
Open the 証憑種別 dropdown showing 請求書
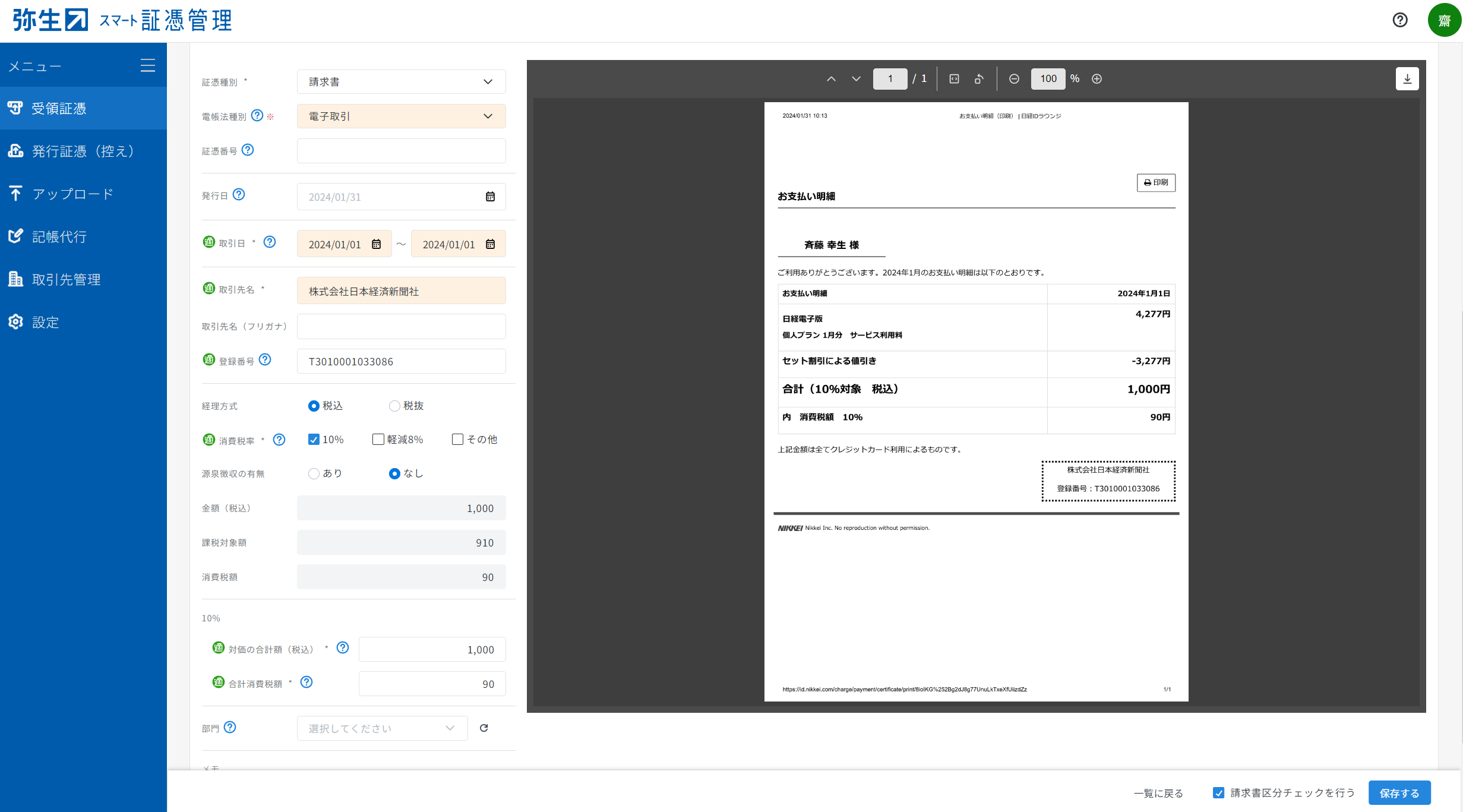click(402, 82)
